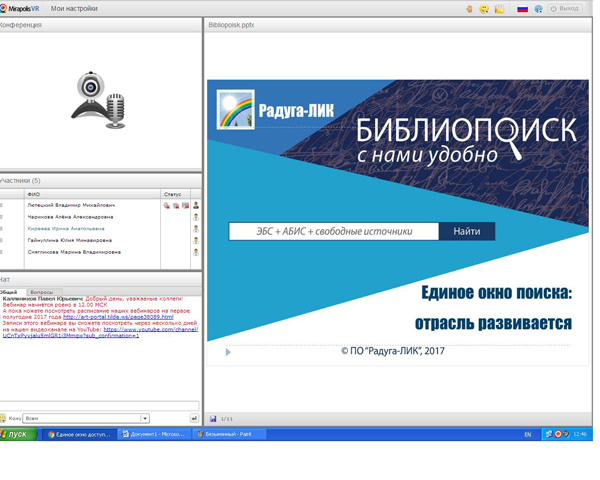Viewport: 600px width, 480px height.
Task: Click second muted status icon for Владимир Михайлович
Action: pyautogui.click(x=176, y=206)
